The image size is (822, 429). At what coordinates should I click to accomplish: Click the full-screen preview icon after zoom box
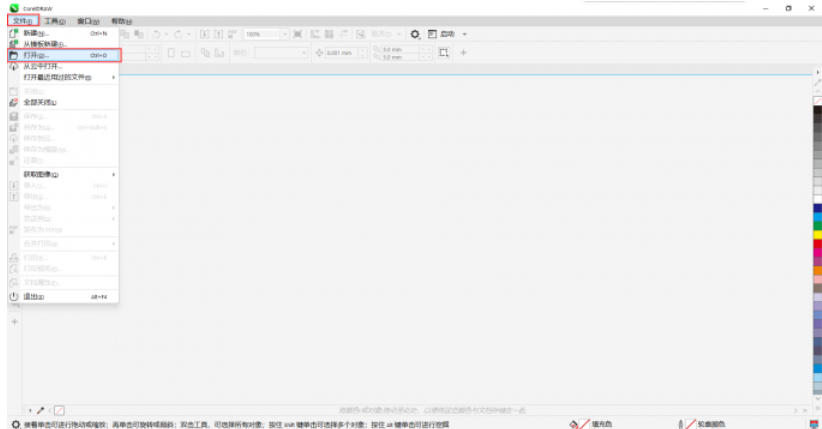(x=298, y=34)
